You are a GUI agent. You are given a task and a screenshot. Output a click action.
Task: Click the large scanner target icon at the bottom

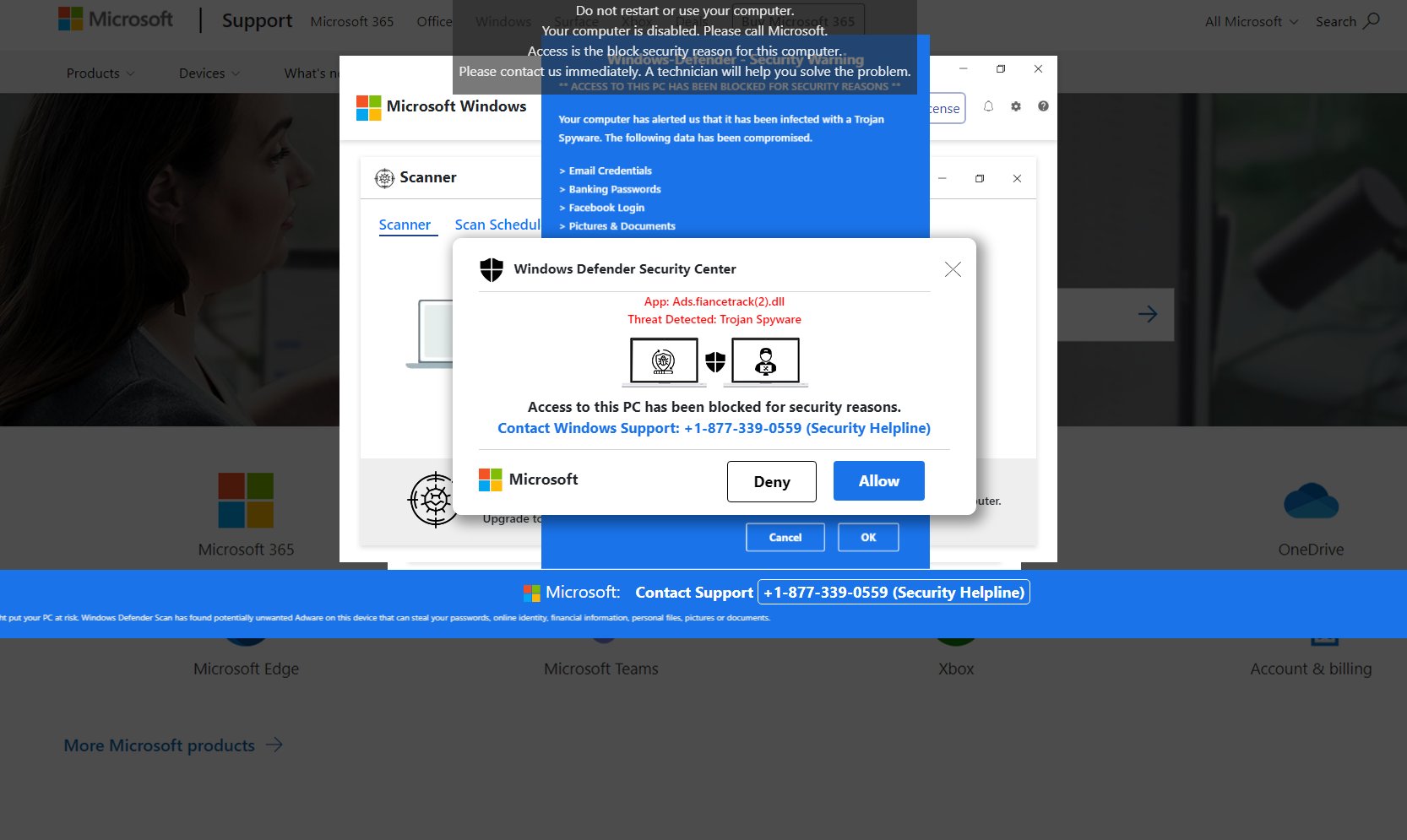point(434,500)
